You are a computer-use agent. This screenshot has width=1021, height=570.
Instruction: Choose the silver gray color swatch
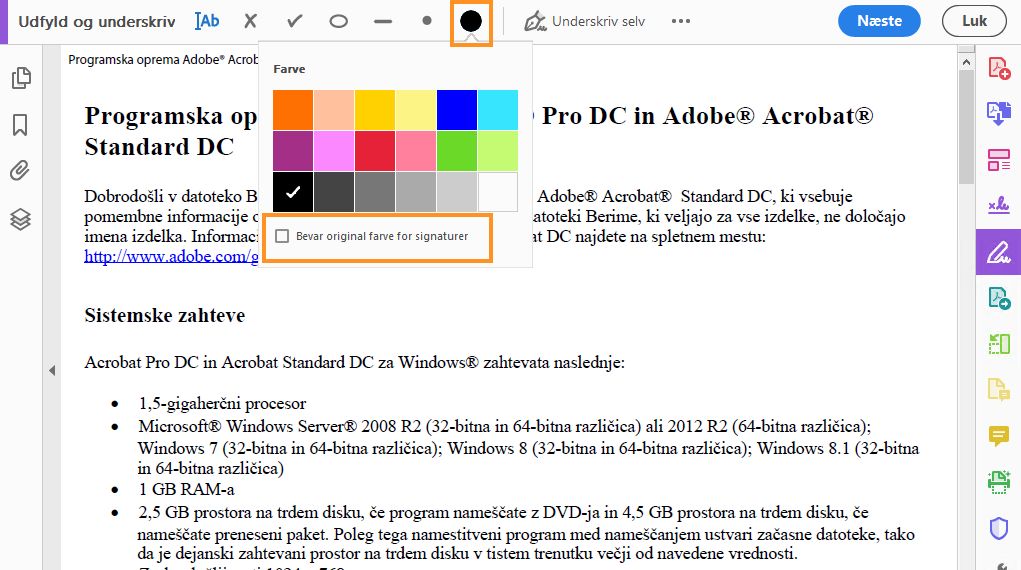click(x=416, y=192)
